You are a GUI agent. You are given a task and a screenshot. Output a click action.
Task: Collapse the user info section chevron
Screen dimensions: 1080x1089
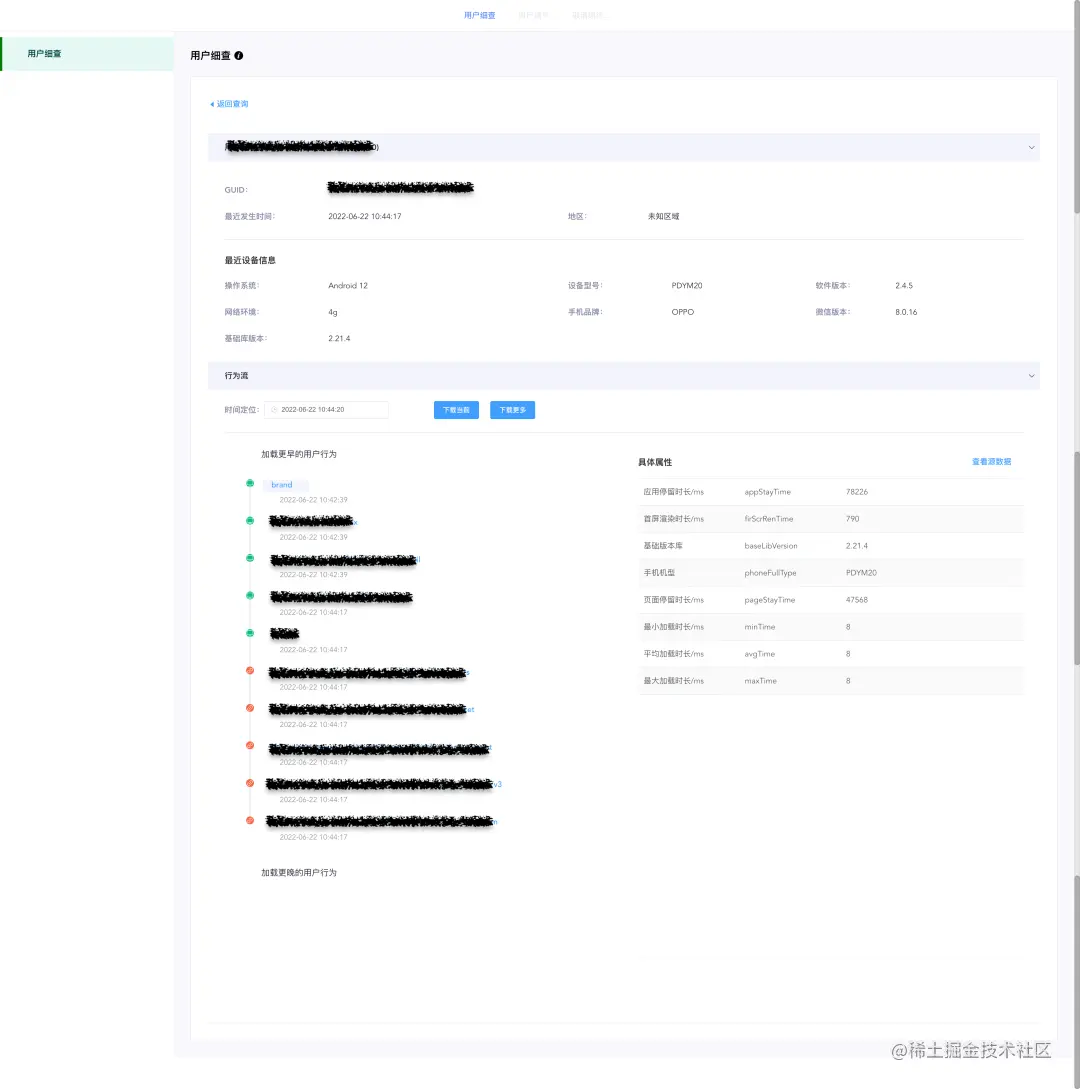1031,147
